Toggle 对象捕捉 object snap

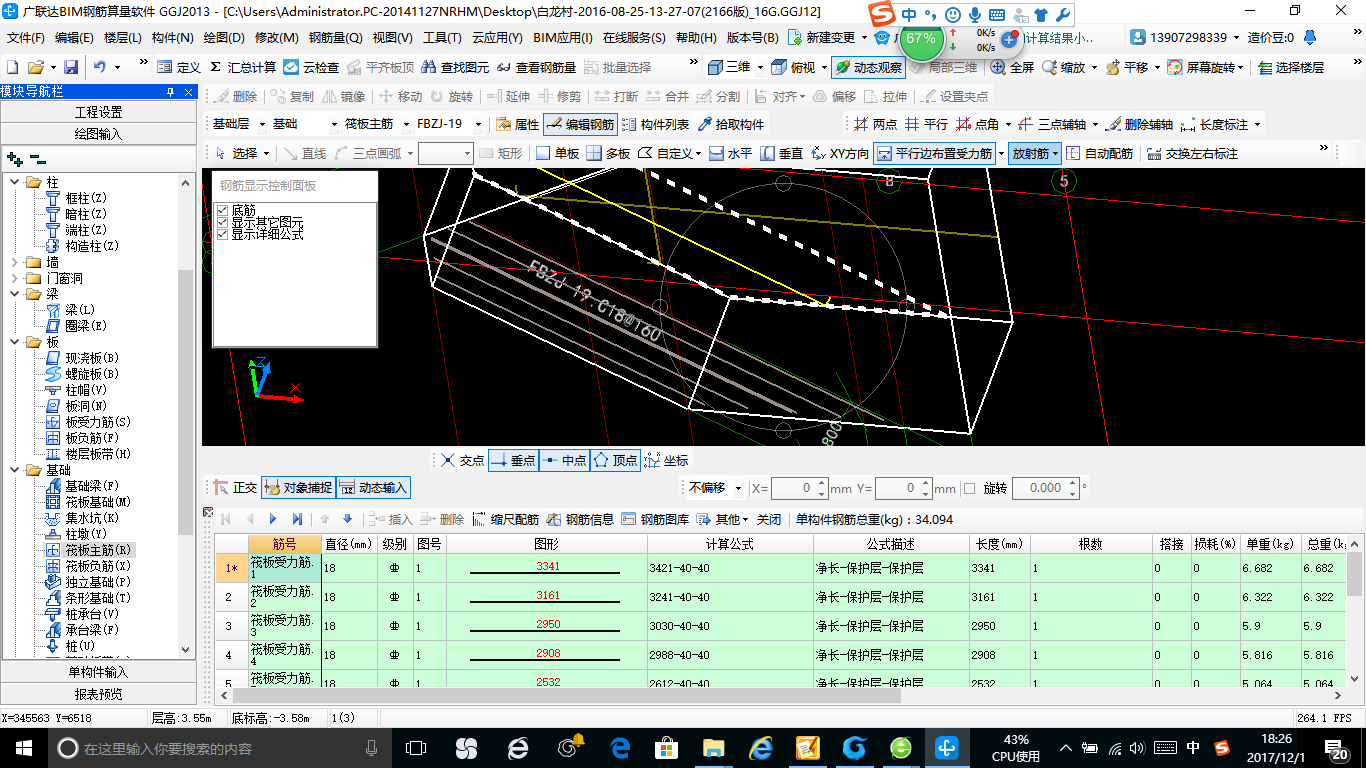(x=298, y=488)
